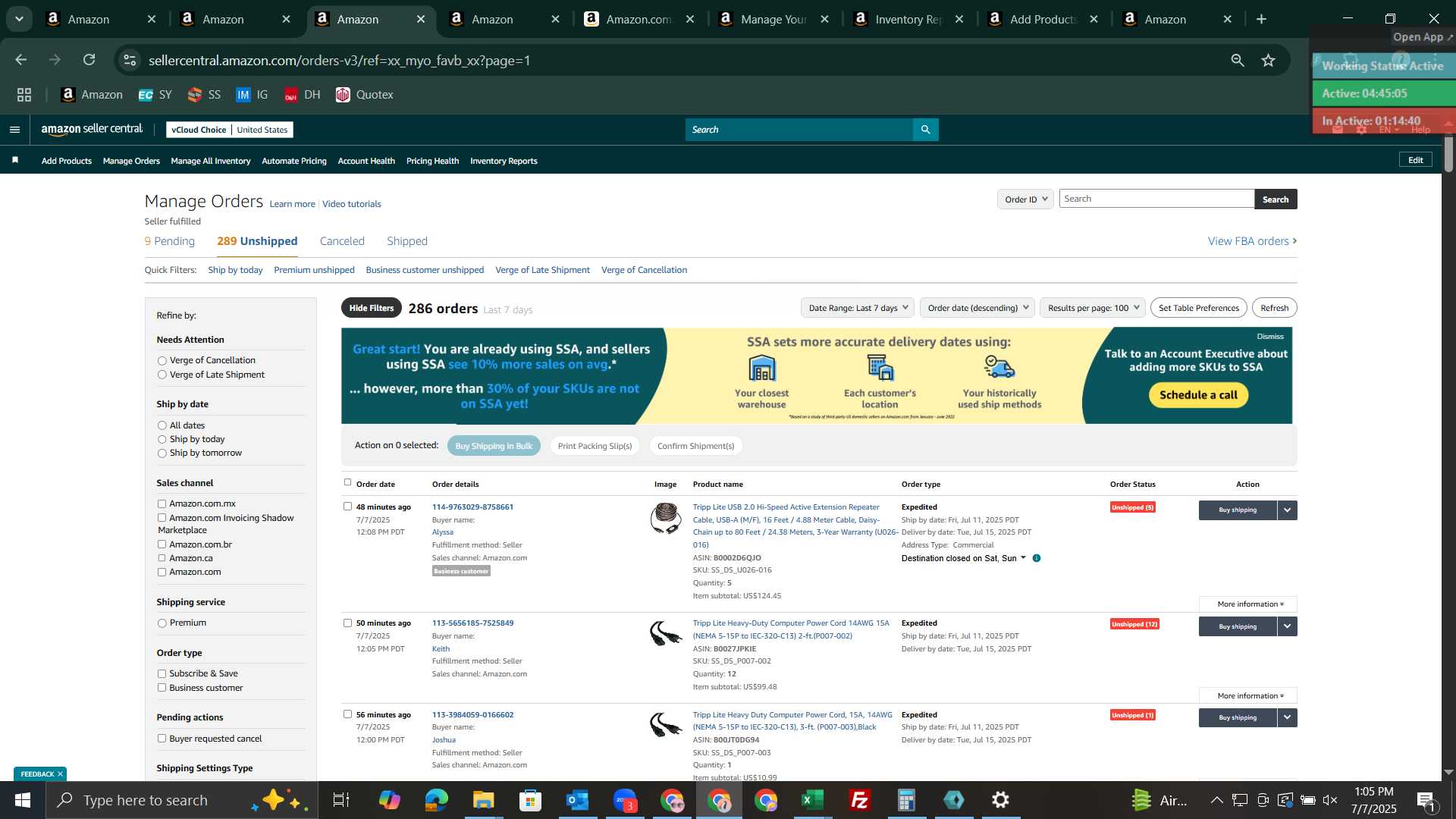
Task: Open the SY bookmark
Action: (x=155, y=95)
